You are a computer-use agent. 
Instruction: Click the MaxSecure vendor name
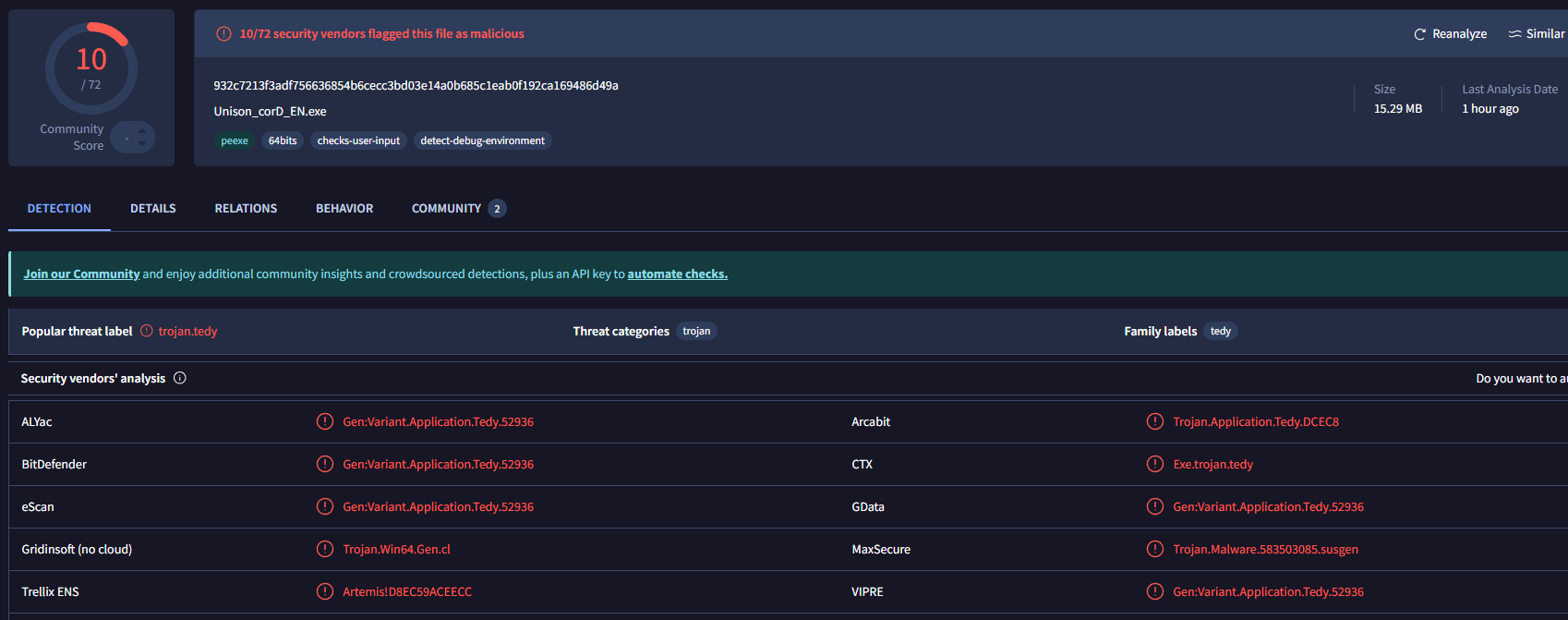pyautogui.click(x=881, y=550)
